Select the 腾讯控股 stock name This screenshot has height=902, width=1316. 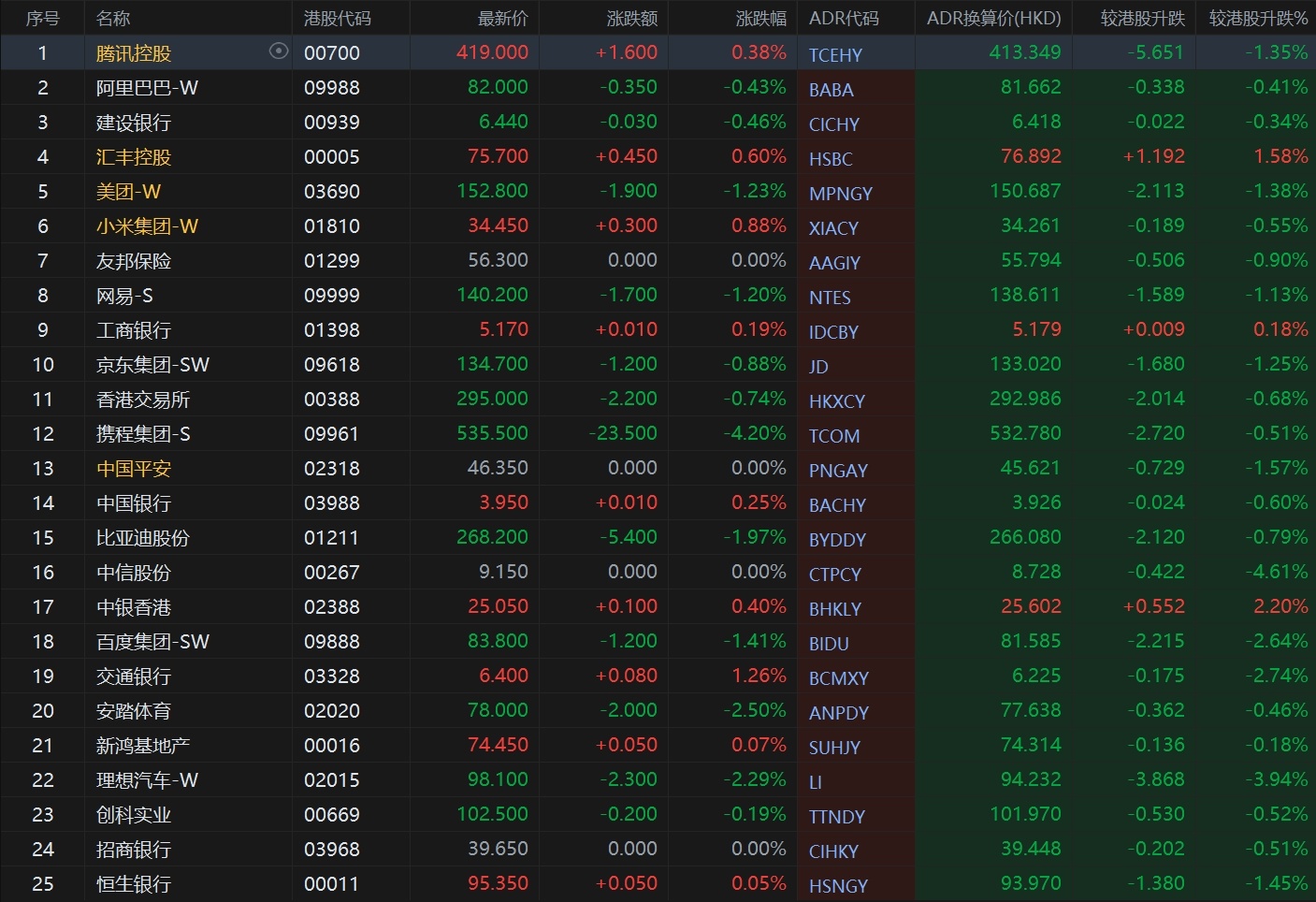(134, 53)
